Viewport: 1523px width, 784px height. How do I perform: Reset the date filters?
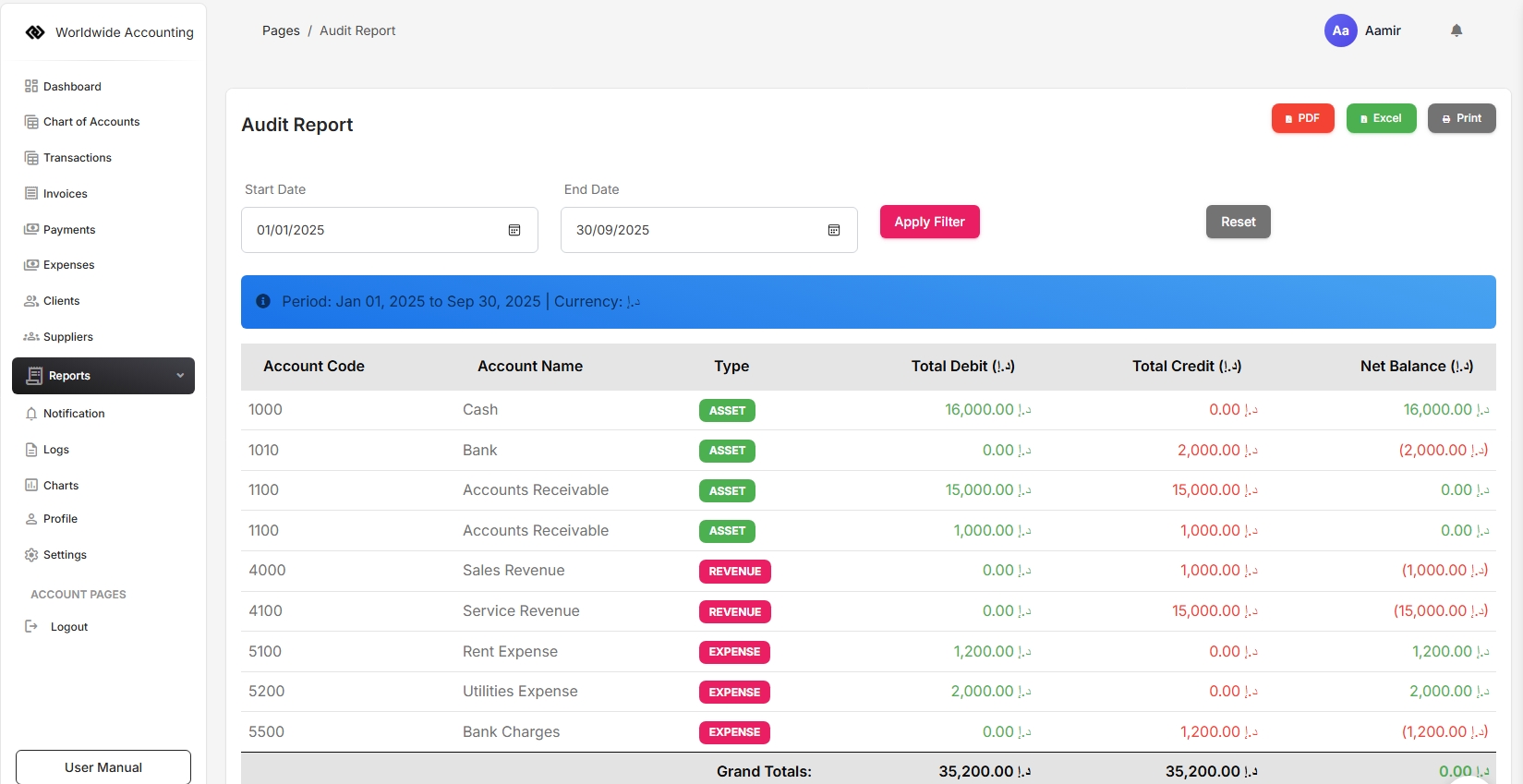(x=1238, y=222)
